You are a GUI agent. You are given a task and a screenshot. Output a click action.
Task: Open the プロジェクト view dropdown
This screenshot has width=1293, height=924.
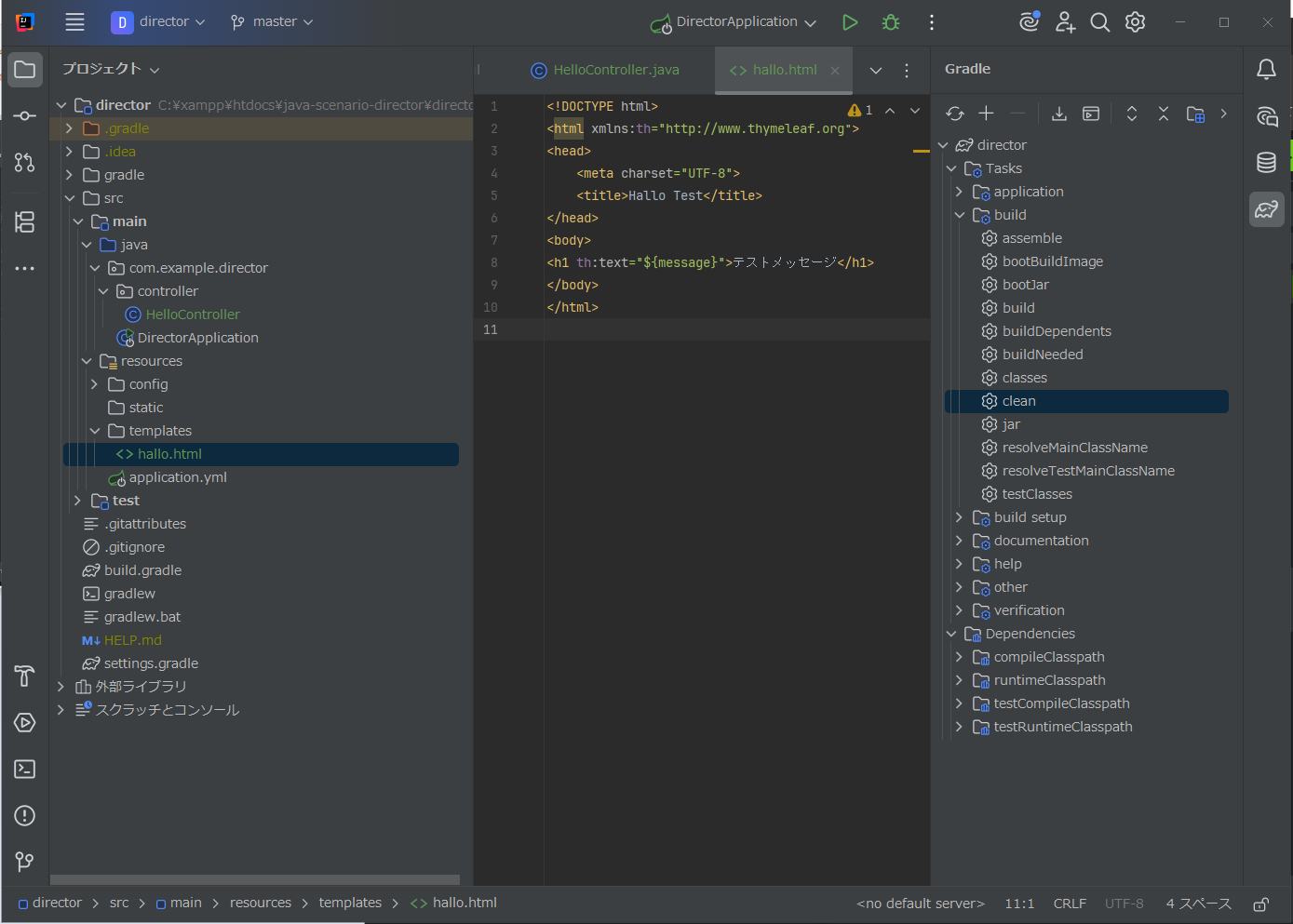111,70
